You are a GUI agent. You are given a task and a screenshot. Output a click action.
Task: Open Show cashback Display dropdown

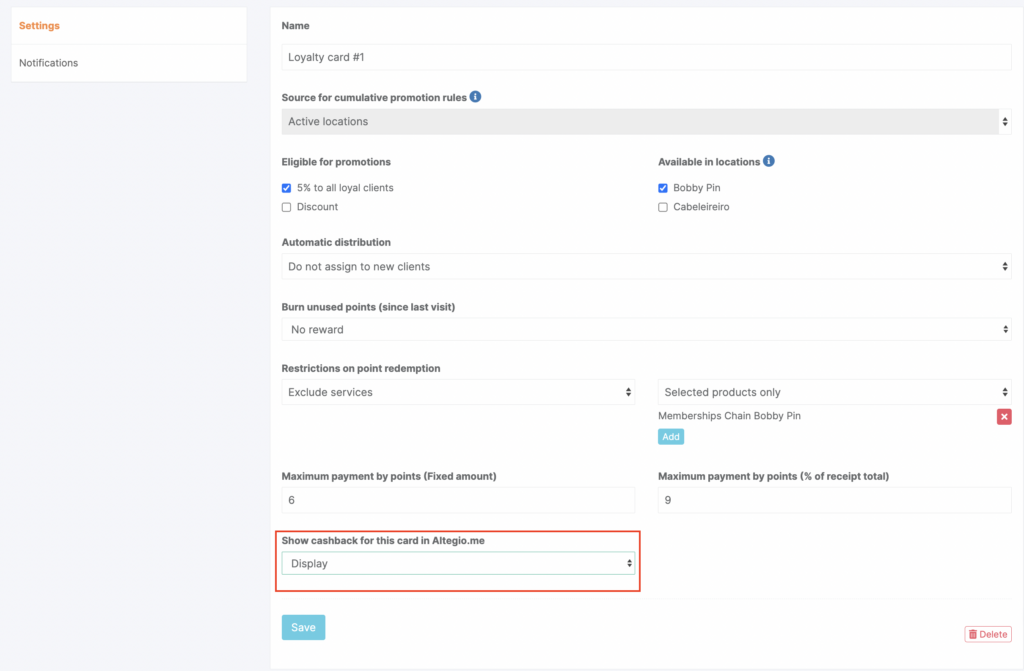click(x=458, y=564)
